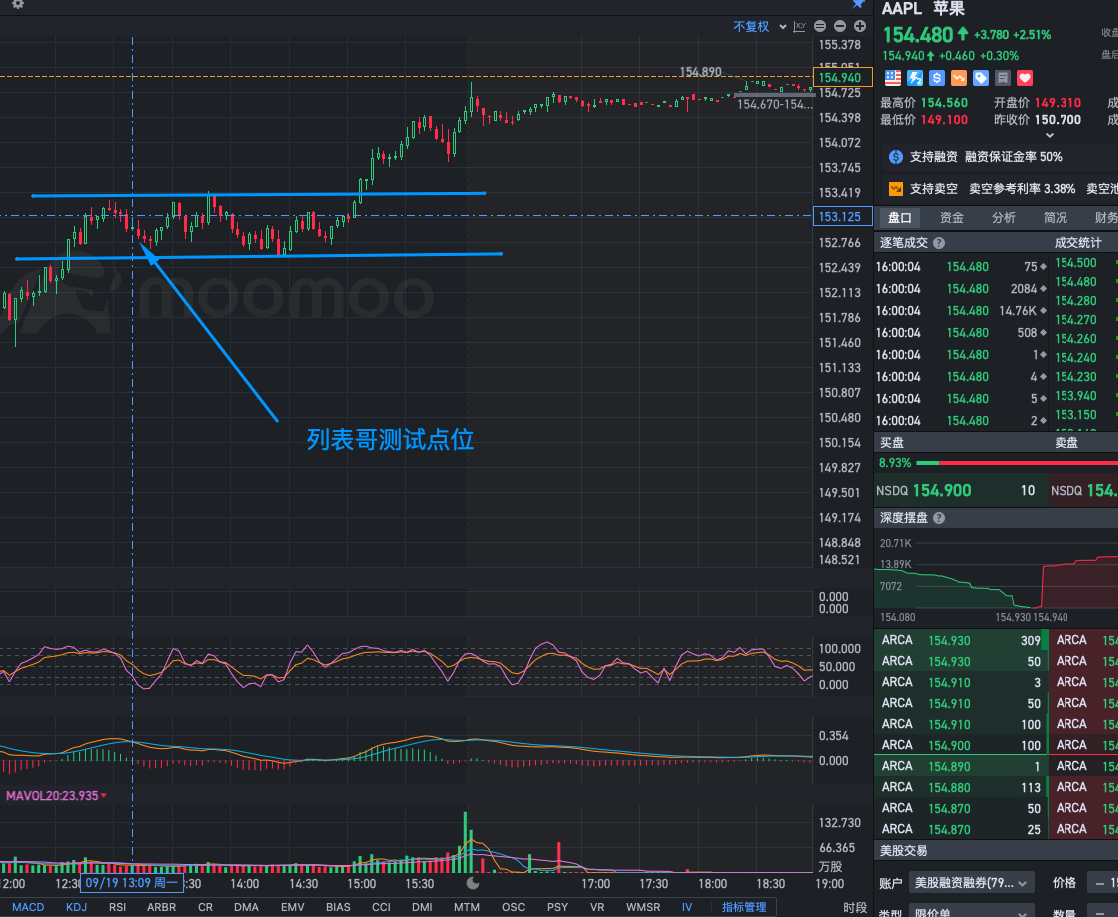
Task: Toggle the KDJ indicator
Action: tap(76, 907)
